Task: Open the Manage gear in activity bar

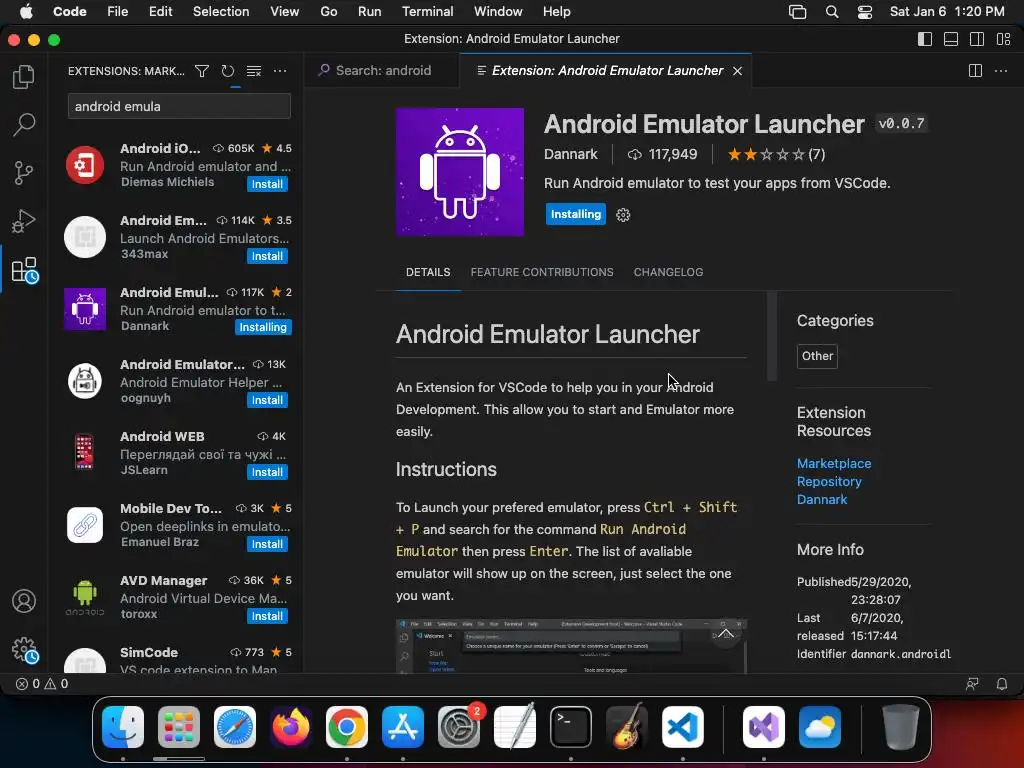Action: coord(25,650)
